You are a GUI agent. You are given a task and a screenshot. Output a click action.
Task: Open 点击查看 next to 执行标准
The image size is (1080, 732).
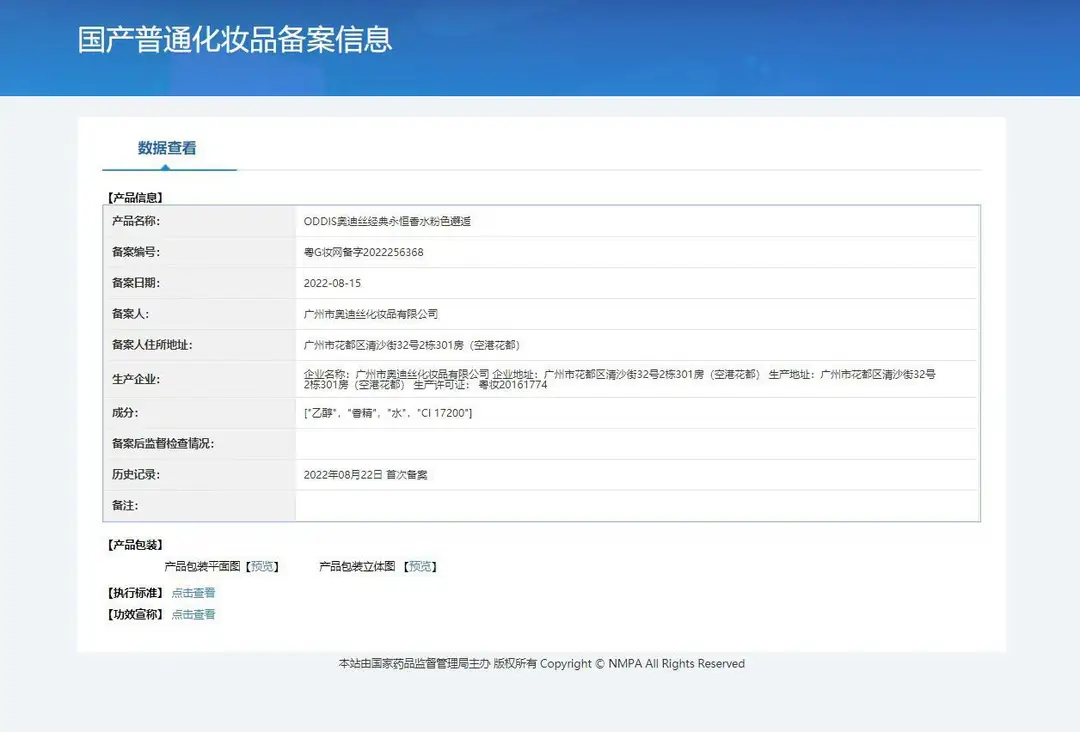(x=193, y=592)
